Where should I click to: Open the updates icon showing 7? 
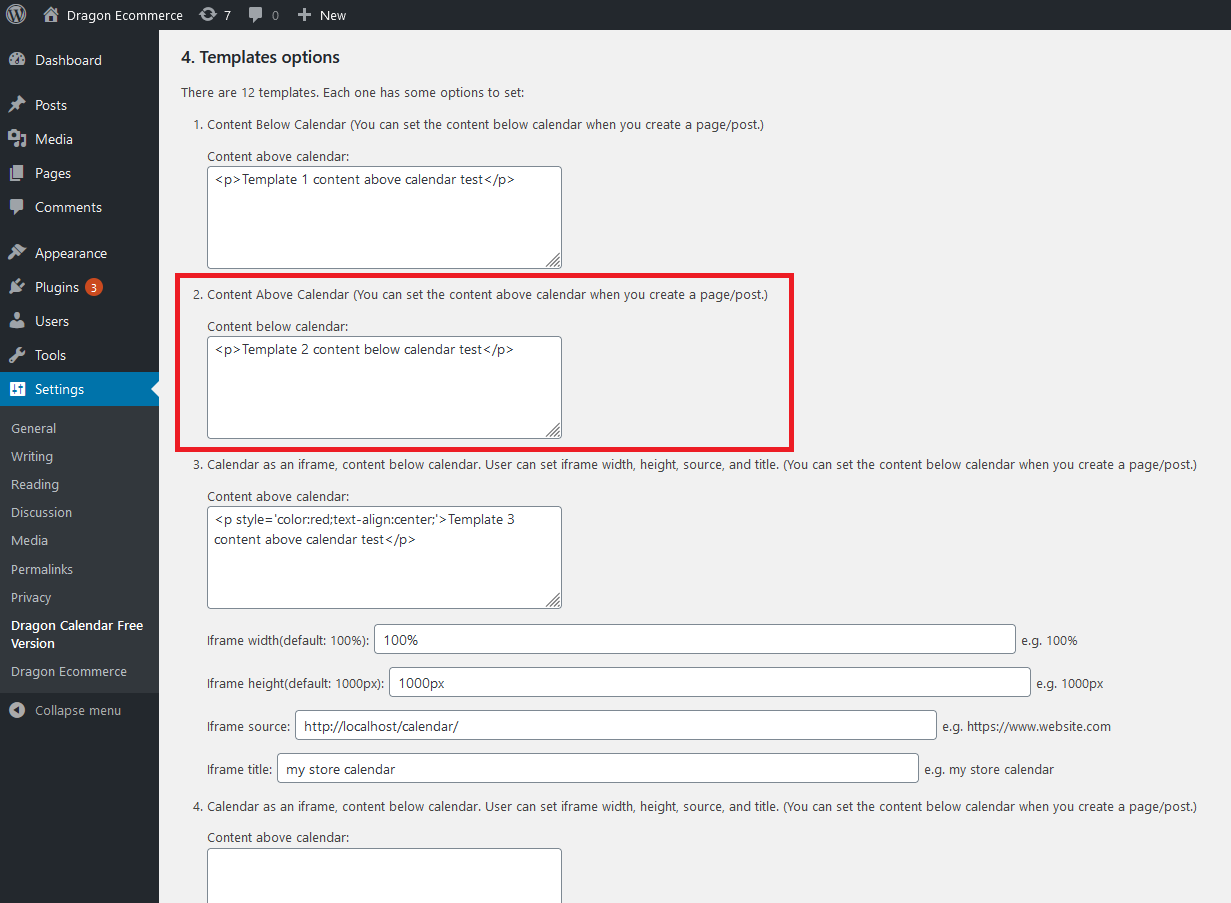coord(208,15)
